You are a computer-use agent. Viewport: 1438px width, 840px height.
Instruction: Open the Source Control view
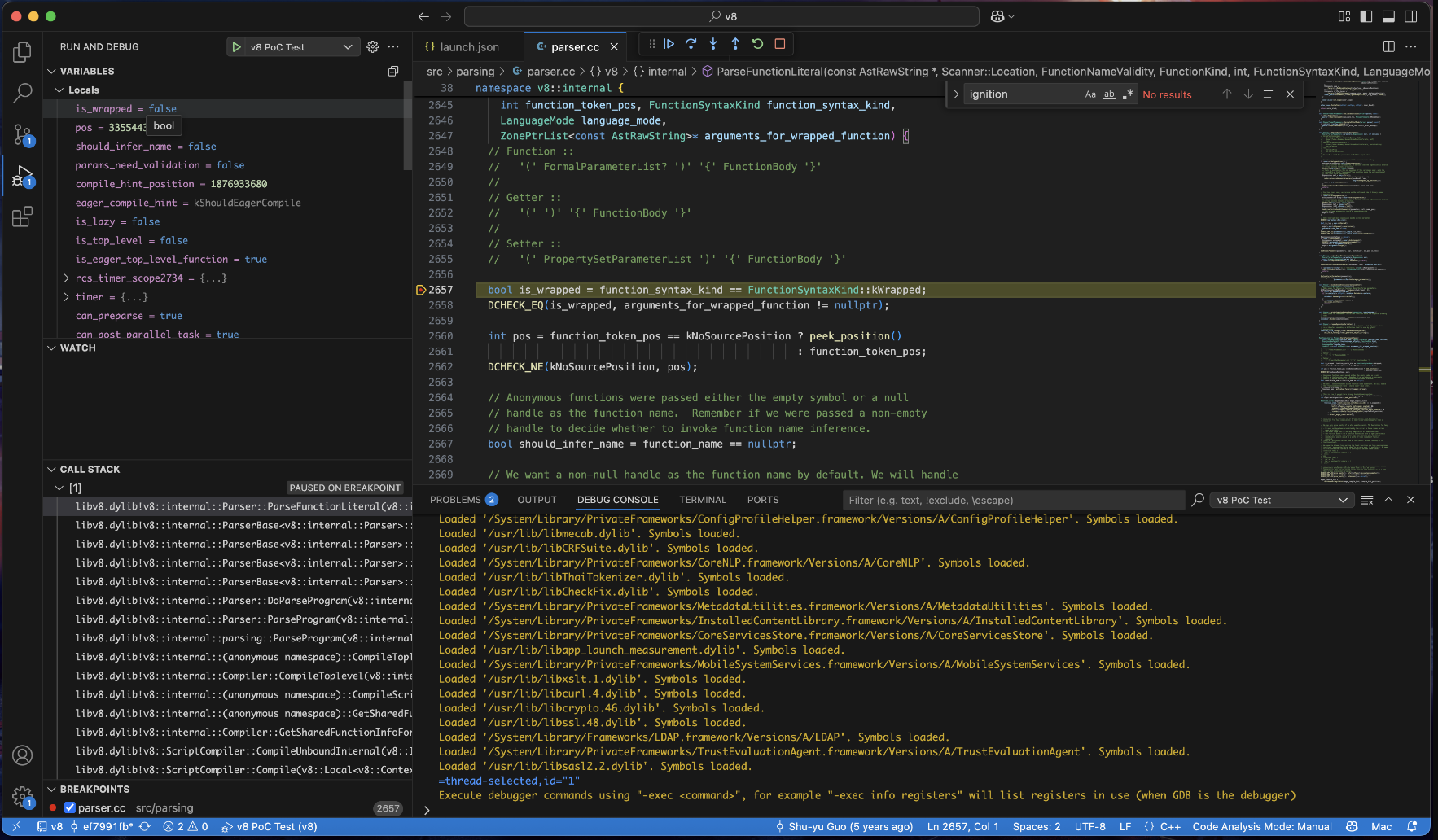tap(23, 134)
